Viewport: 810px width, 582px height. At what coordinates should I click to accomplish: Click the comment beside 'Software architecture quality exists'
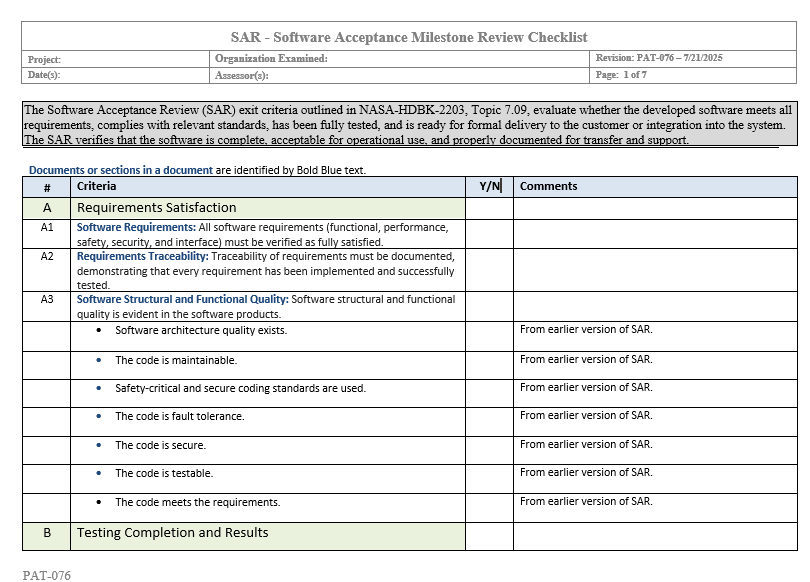[x=586, y=330]
